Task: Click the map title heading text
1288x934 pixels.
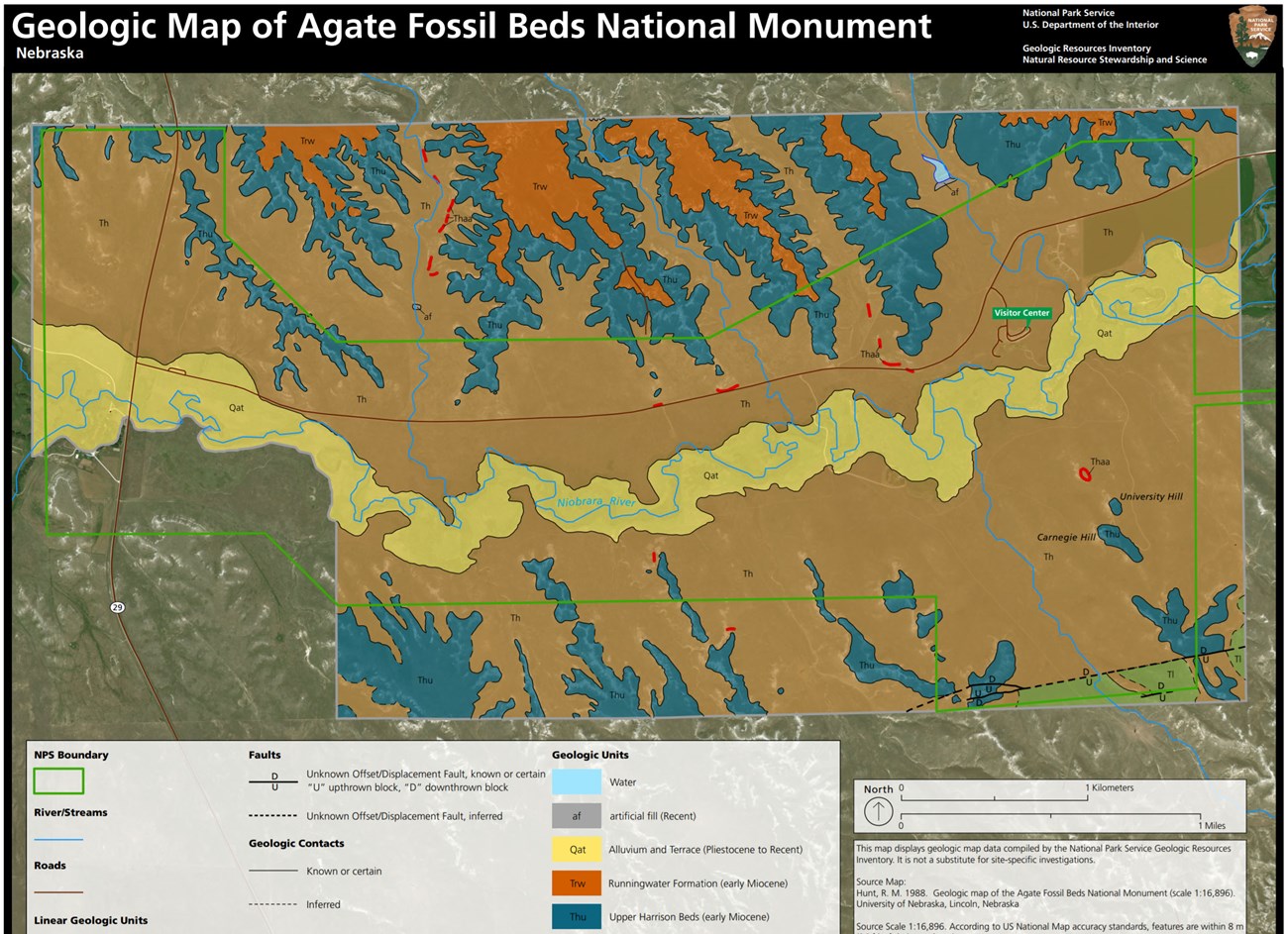Action: point(472,26)
